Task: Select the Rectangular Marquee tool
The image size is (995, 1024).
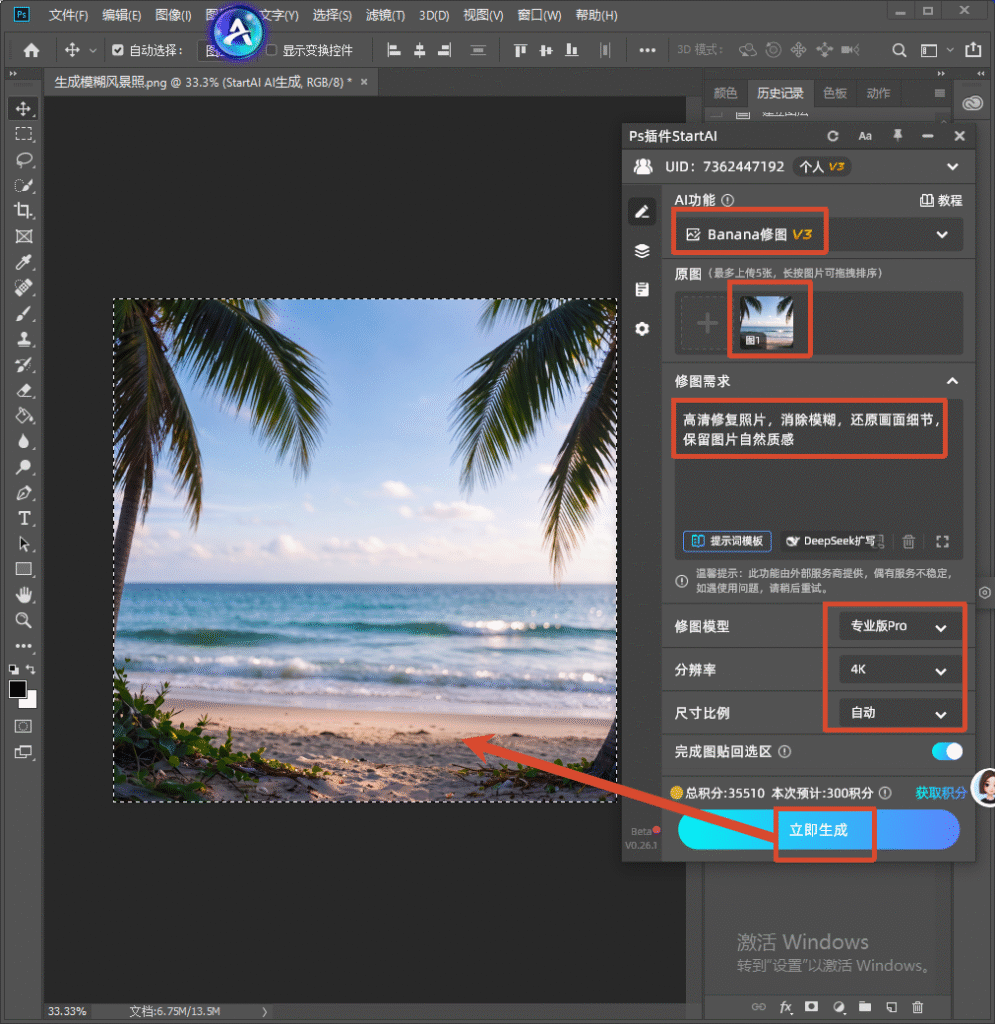Action: (24, 134)
